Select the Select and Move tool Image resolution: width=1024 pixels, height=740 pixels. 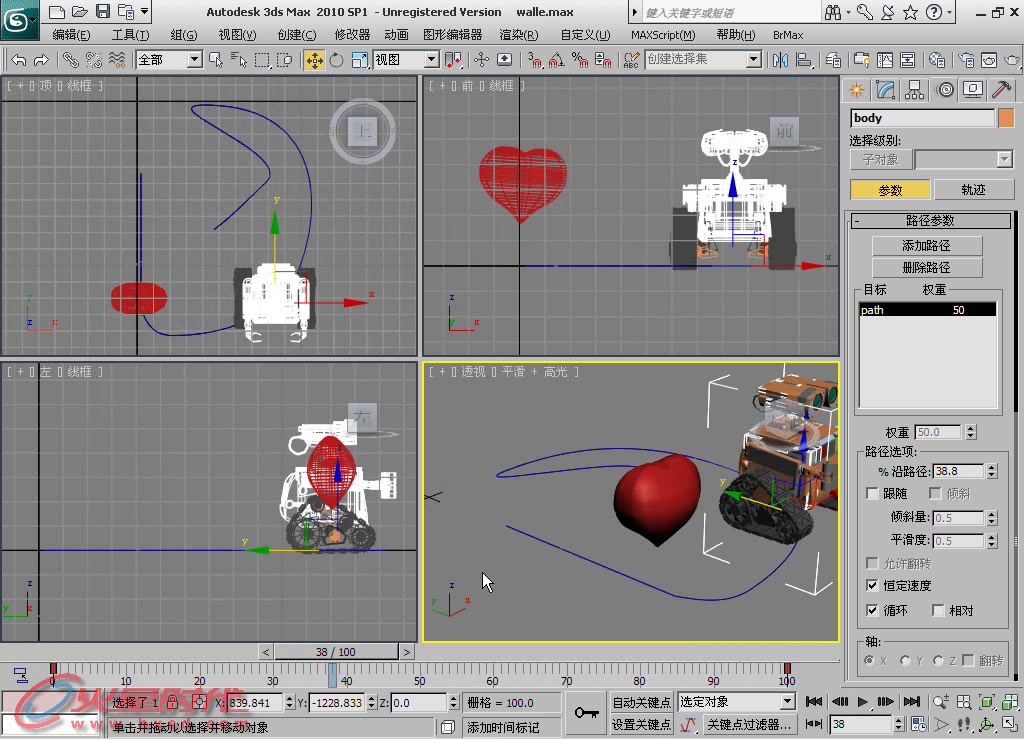(x=315, y=60)
